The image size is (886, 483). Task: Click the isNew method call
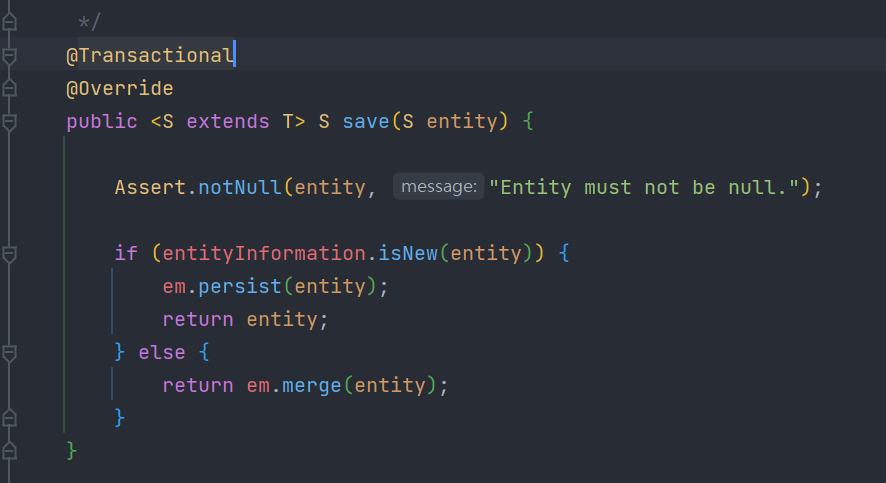click(408, 254)
